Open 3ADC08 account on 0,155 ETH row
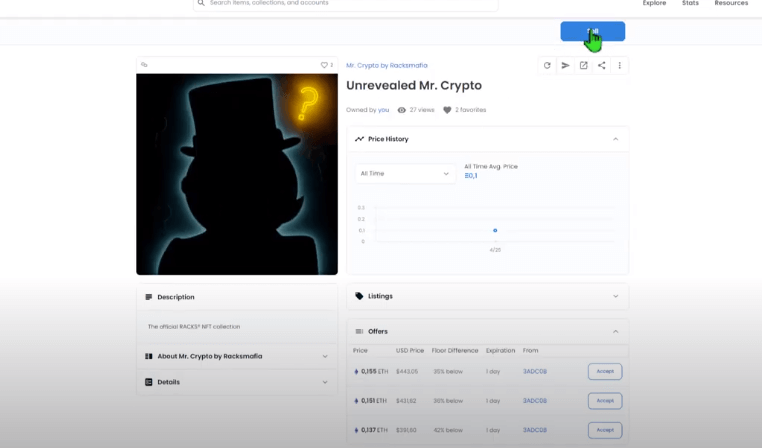This screenshot has width=762, height=448. 535,371
